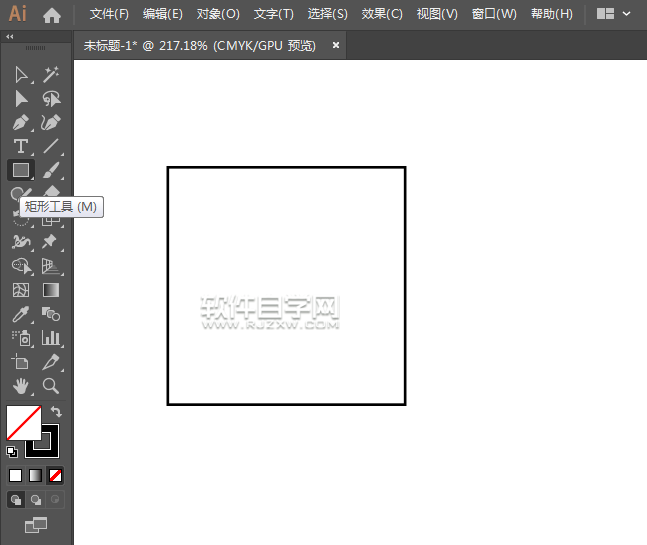This screenshot has width=647, height=545.
Task: Select the Puppet Warp pin tool
Action: point(50,242)
